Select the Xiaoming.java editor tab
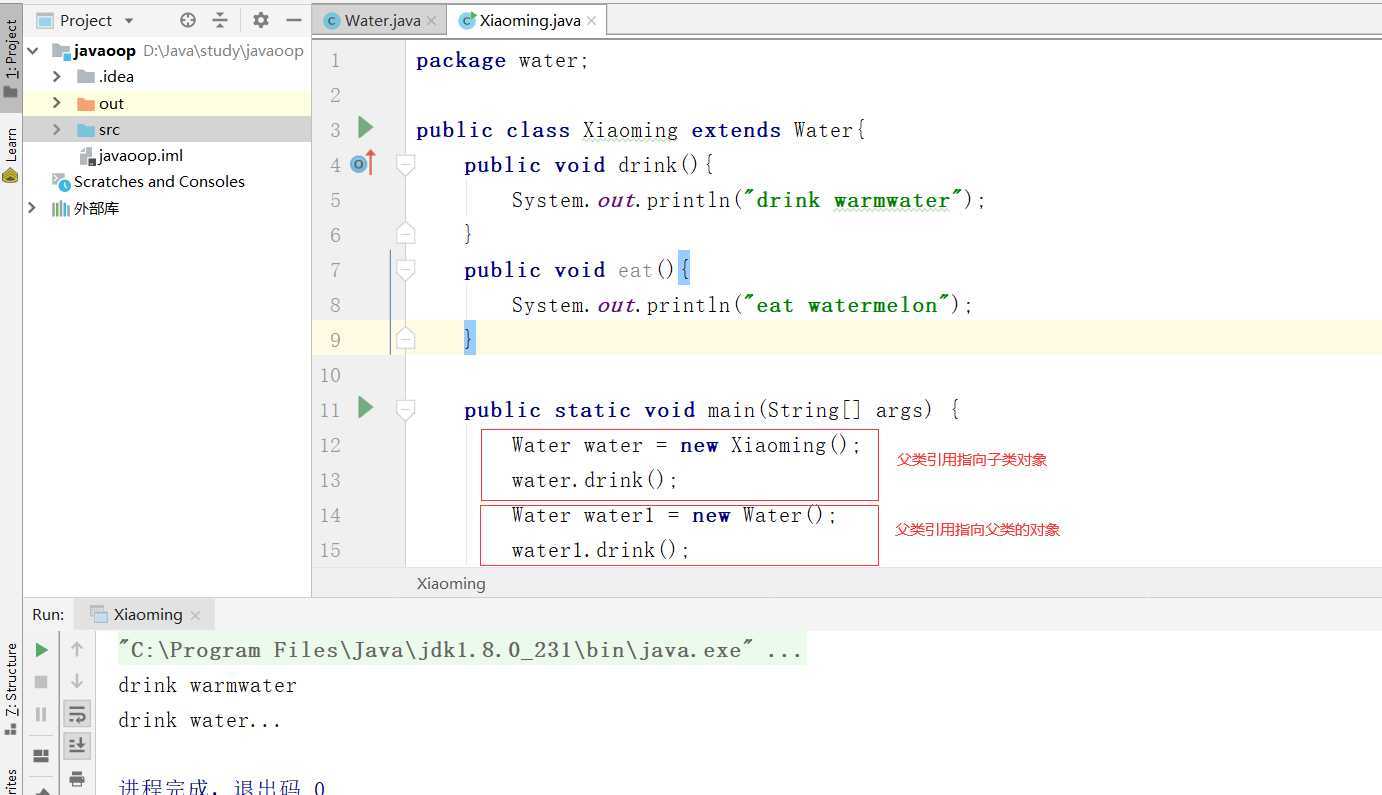Screen dimensions: 1382x795 click(x=529, y=20)
